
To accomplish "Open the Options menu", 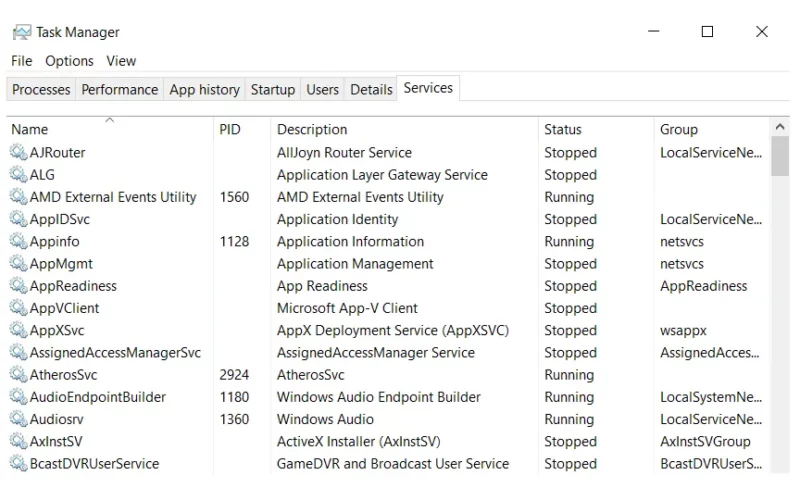I will tap(69, 61).
